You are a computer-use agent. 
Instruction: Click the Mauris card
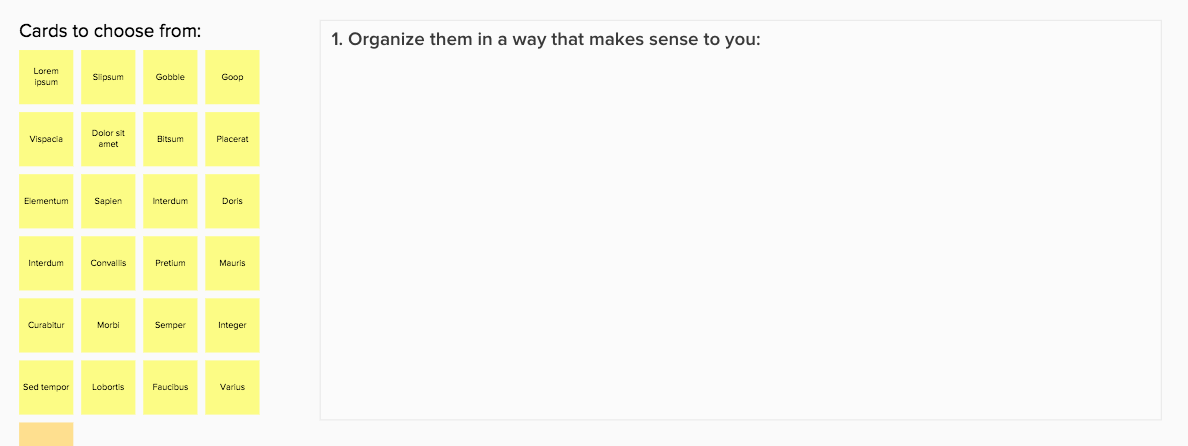(232, 263)
